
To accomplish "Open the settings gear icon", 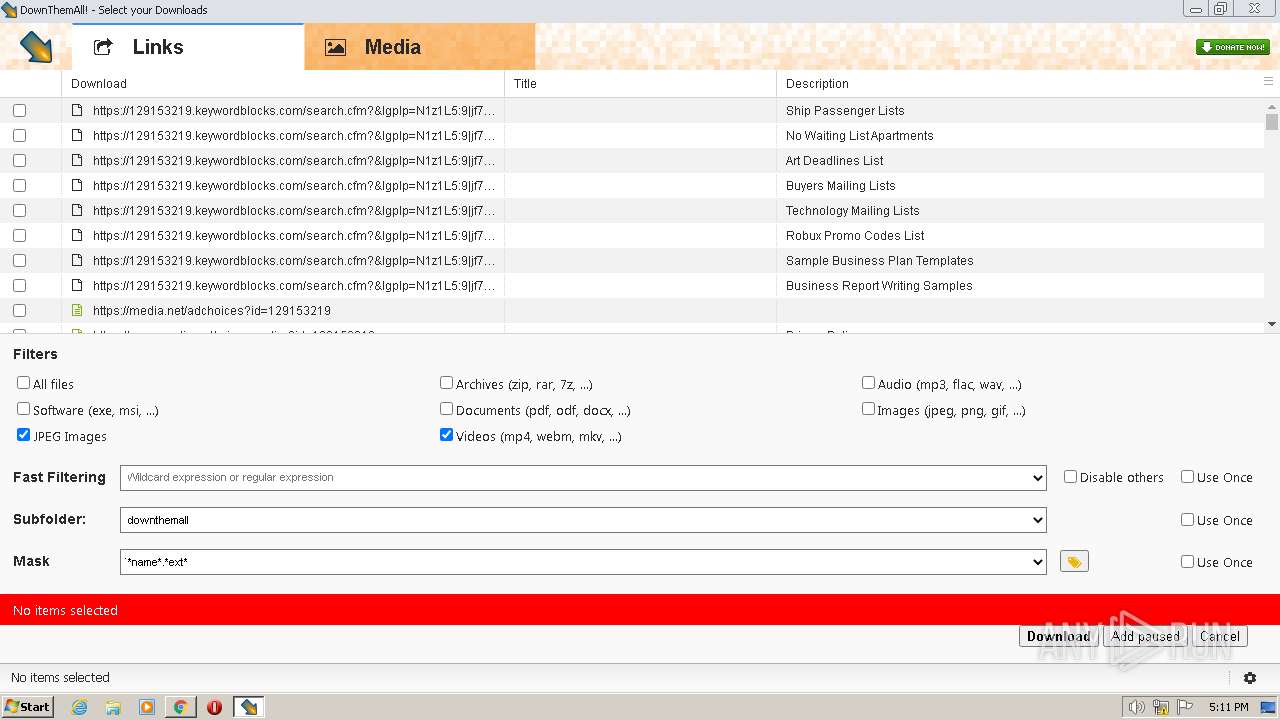I will 1250,677.
